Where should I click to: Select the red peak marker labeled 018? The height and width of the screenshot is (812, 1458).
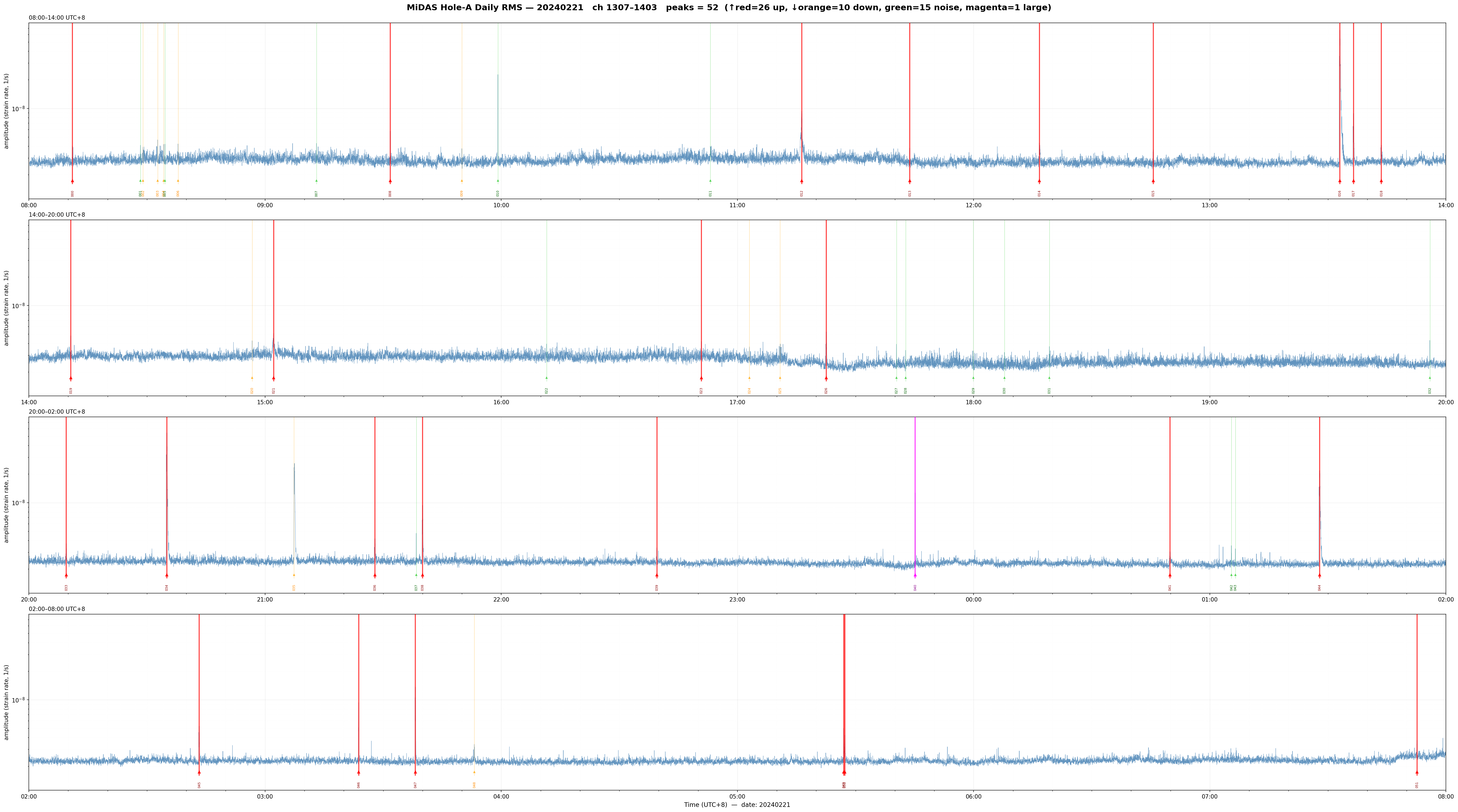point(1381,181)
